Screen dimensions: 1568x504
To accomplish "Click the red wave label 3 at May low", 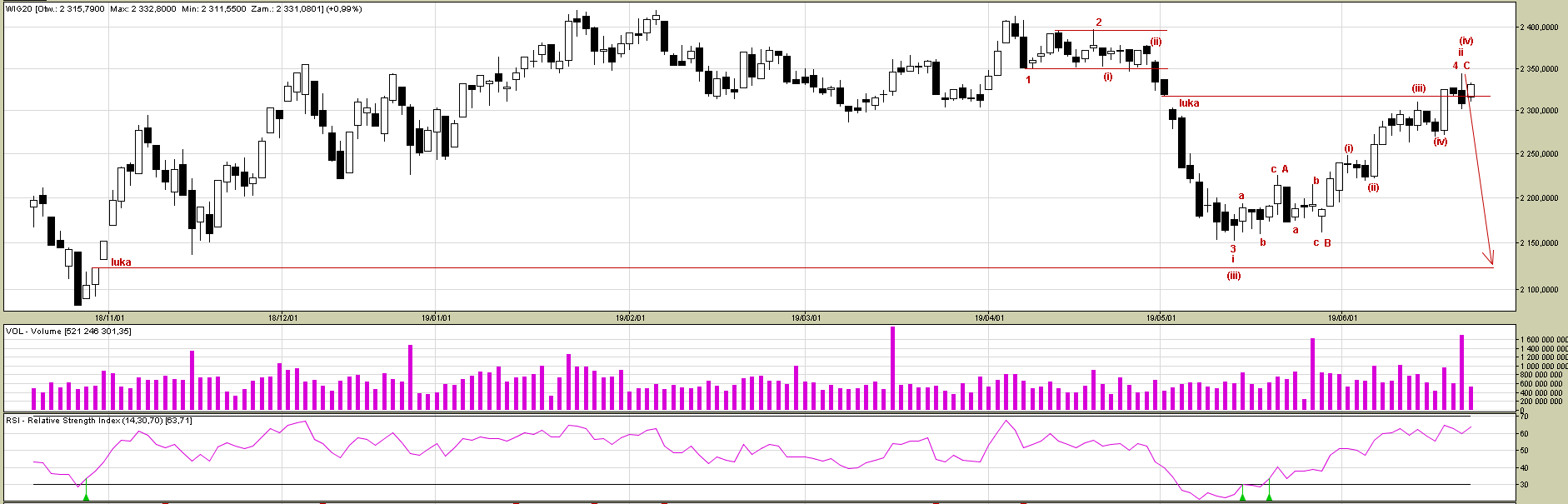I will click(1233, 249).
